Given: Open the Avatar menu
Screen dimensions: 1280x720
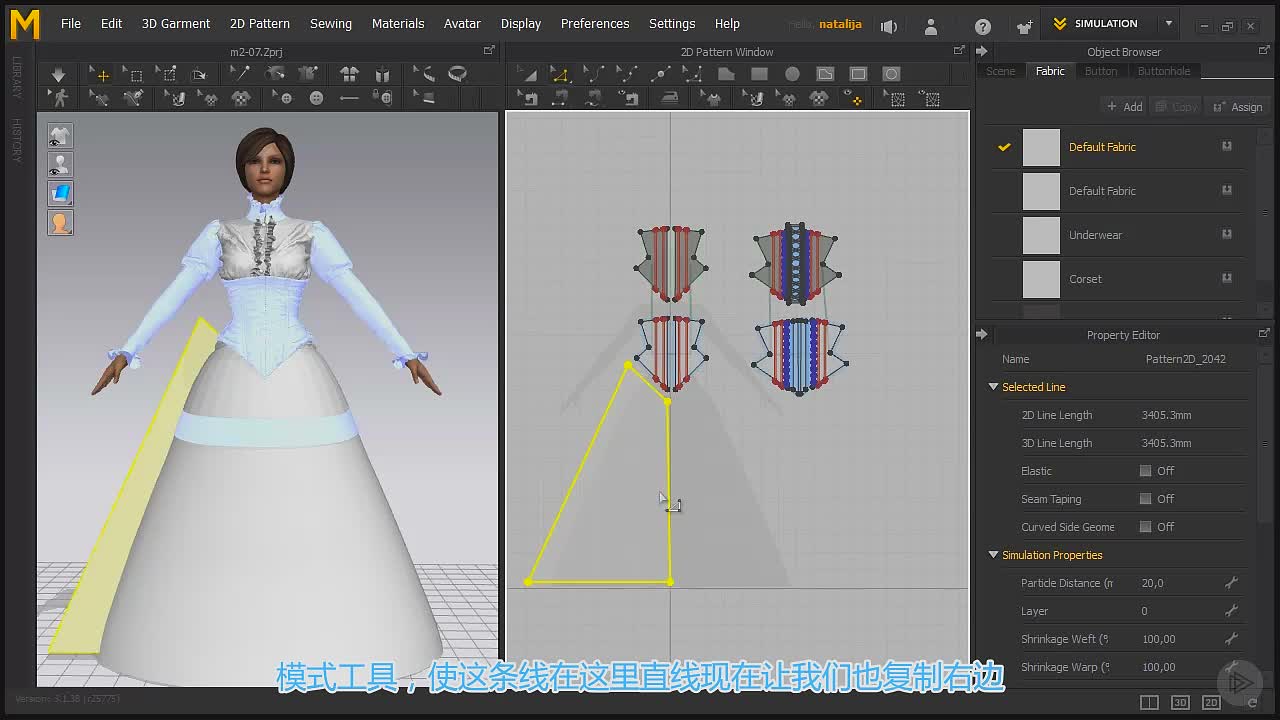Looking at the screenshot, I should click(x=462, y=23).
